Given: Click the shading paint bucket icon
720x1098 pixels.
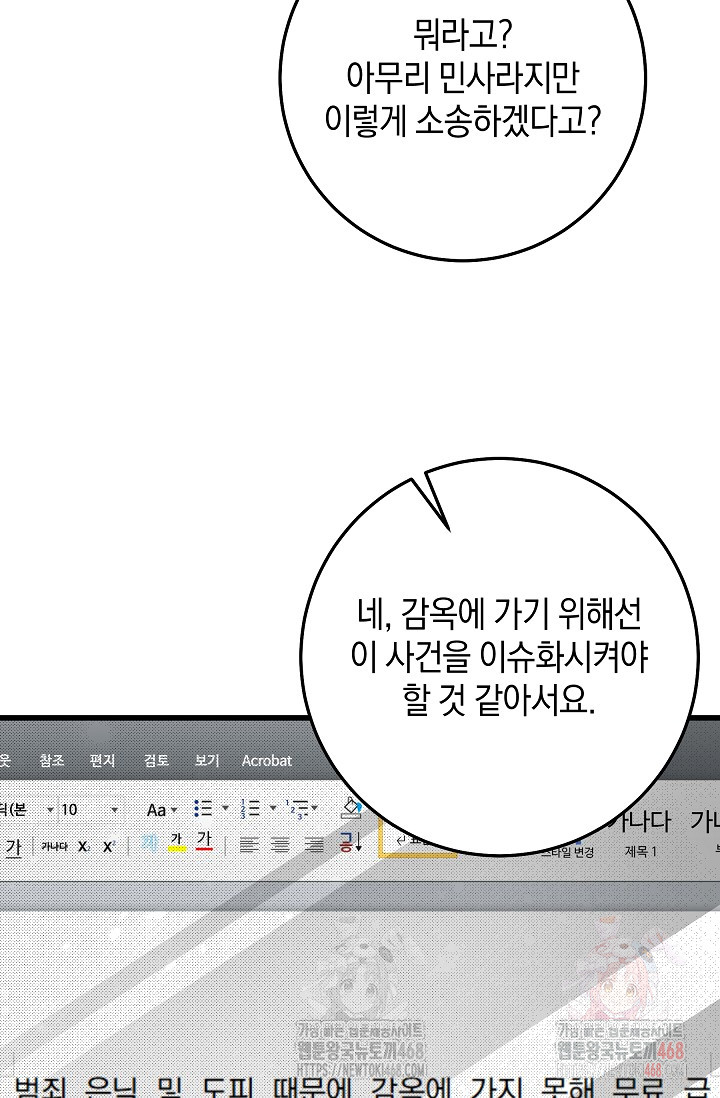Looking at the screenshot, I should coord(350,807).
